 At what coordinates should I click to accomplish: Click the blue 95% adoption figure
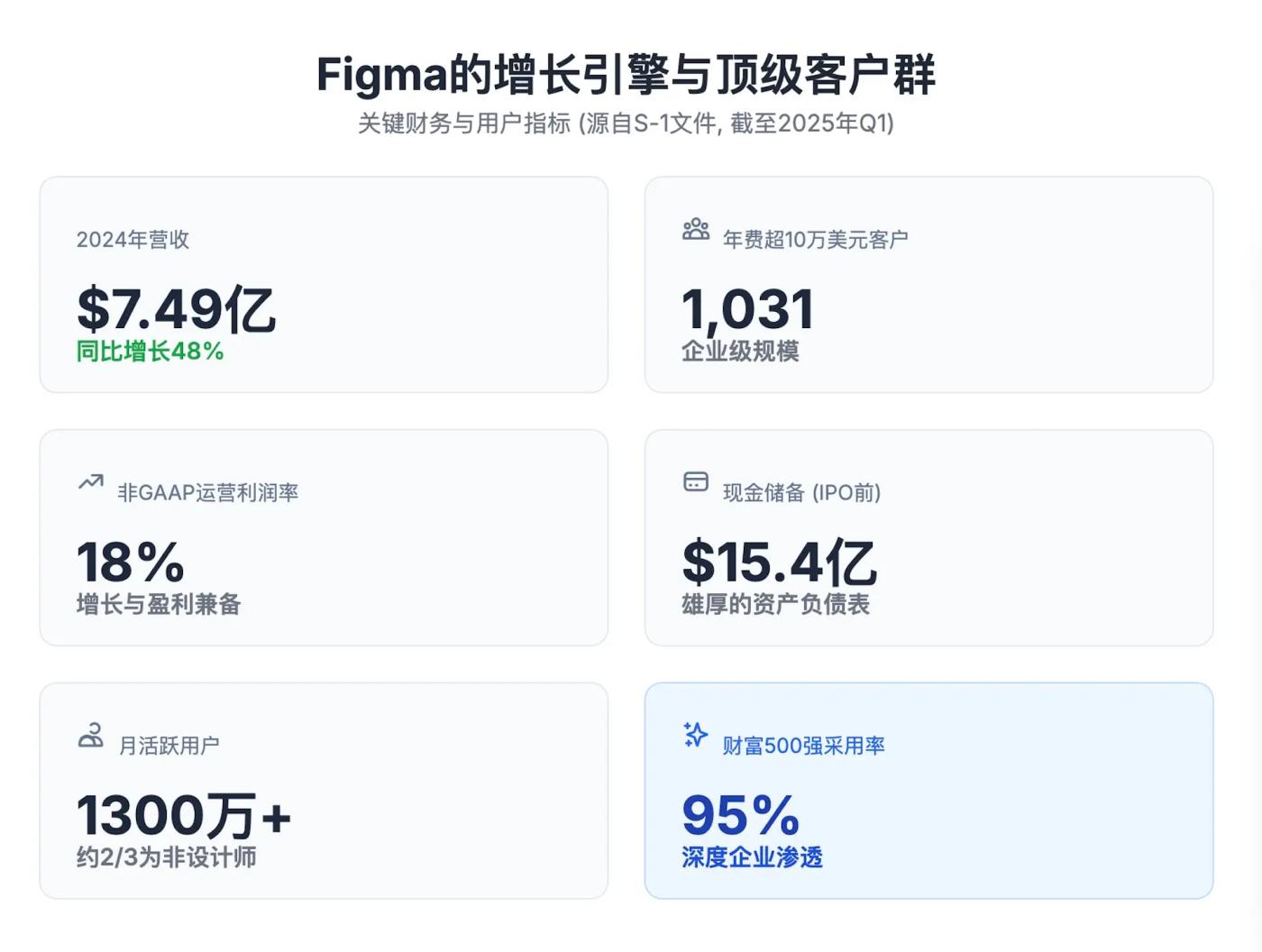click(x=740, y=816)
